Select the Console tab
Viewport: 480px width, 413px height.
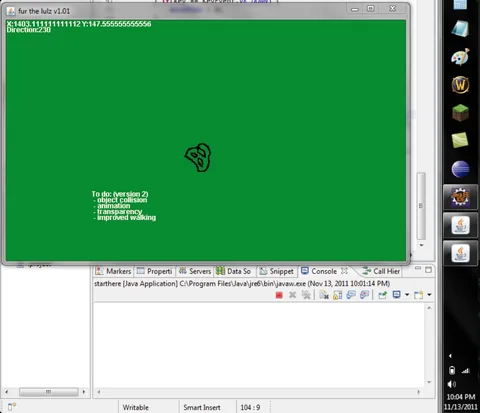319,271
